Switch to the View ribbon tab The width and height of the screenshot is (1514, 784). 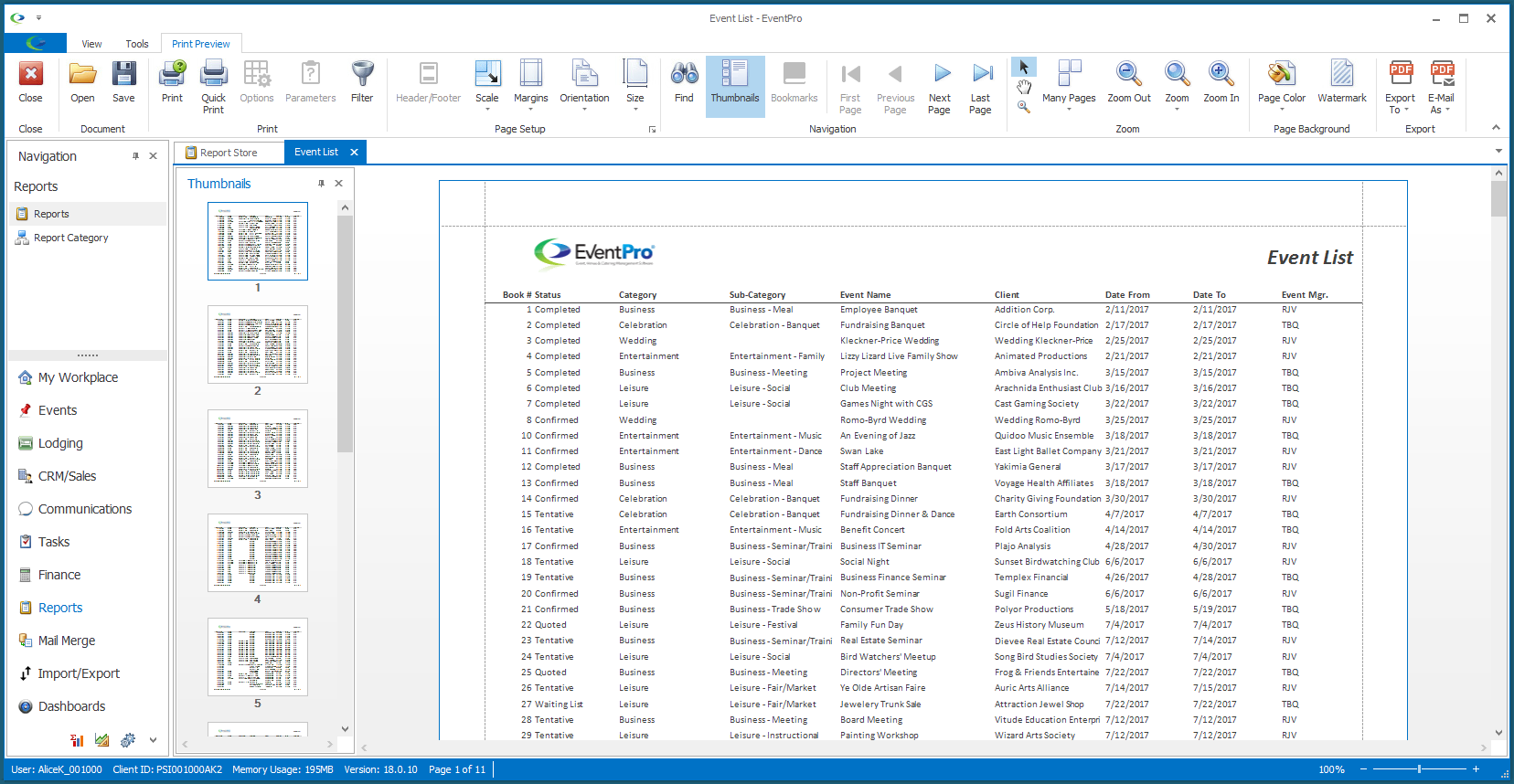click(91, 44)
